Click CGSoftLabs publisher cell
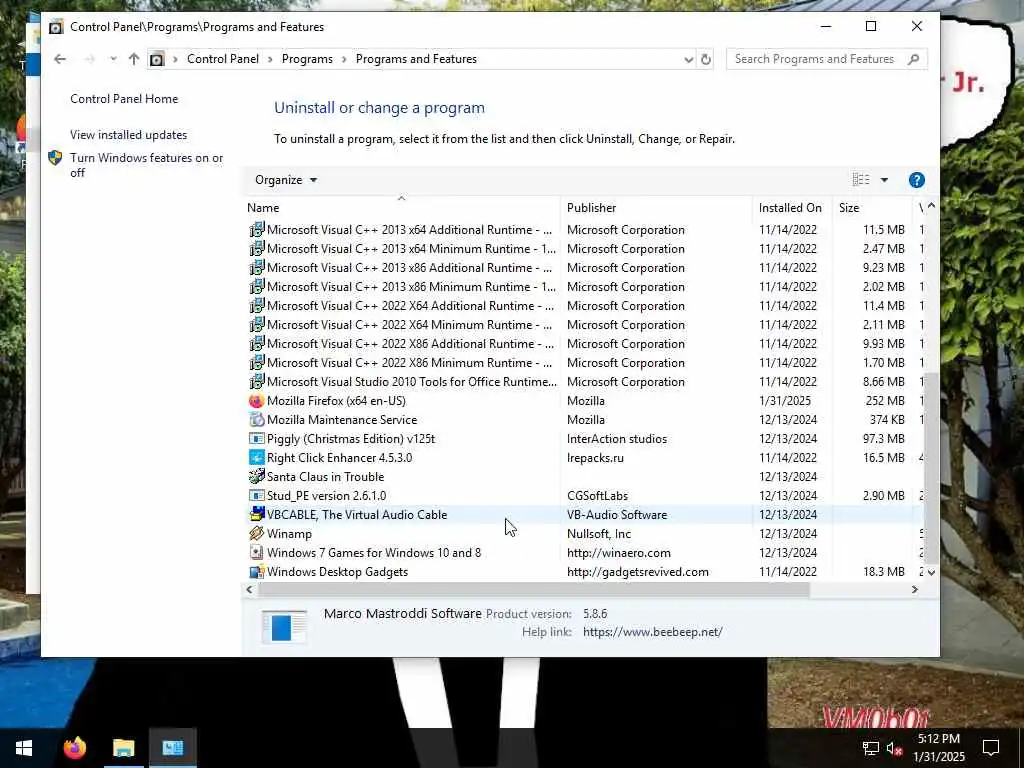Image resolution: width=1024 pixels, height=768 pixels. pos(597,496)
